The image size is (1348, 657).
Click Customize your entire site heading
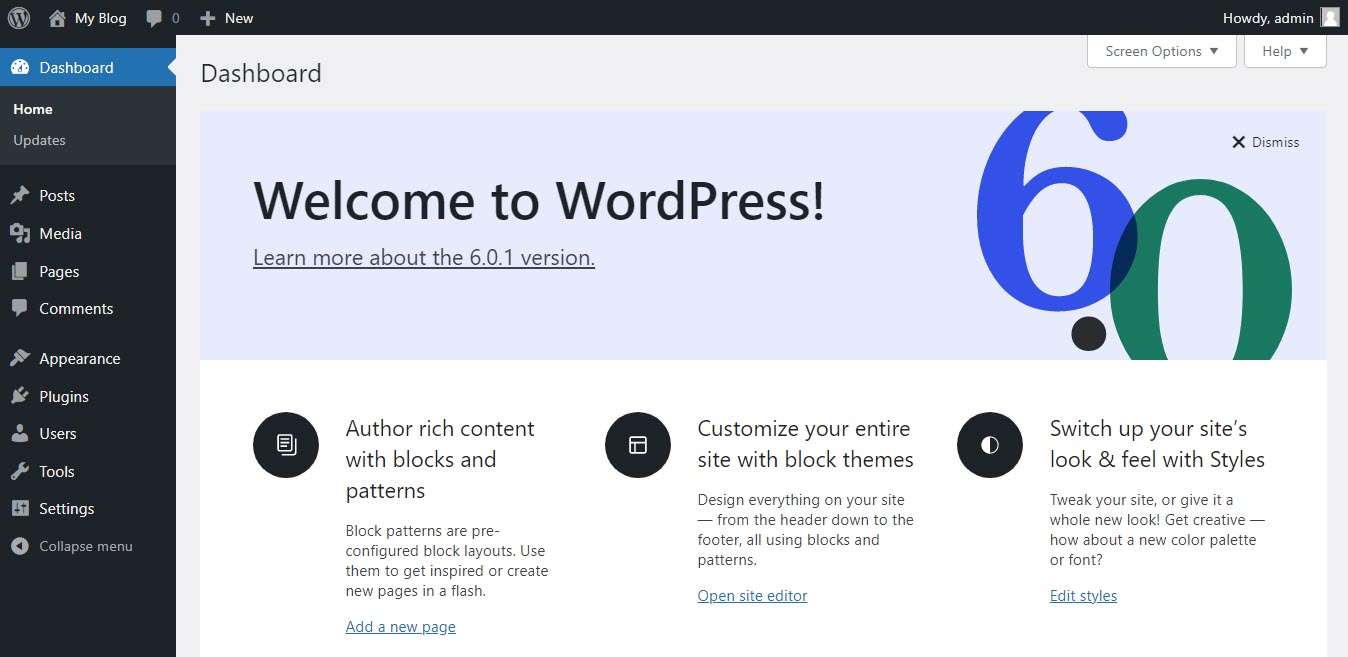point(806,444)
